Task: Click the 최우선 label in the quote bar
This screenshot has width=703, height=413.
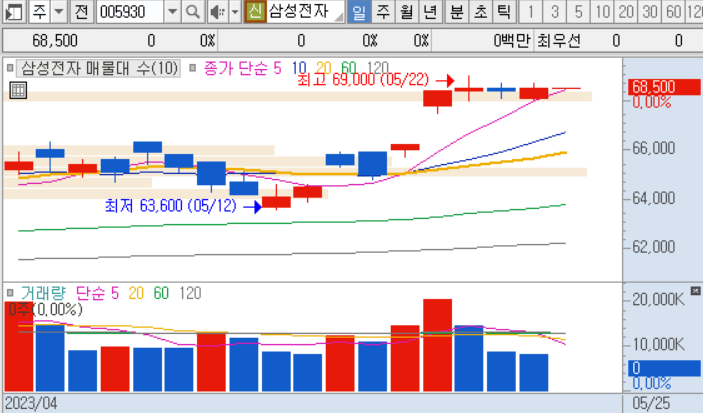Action: click(559, 41)
